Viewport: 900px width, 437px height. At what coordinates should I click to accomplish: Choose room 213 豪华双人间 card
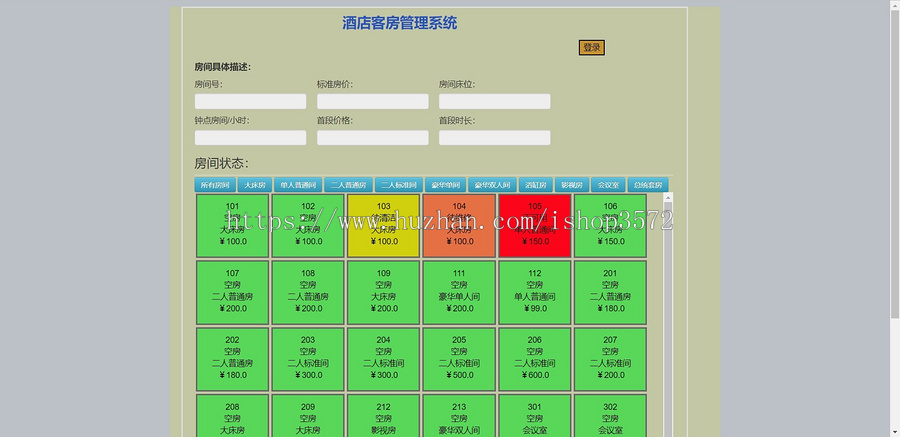point(459,416)
